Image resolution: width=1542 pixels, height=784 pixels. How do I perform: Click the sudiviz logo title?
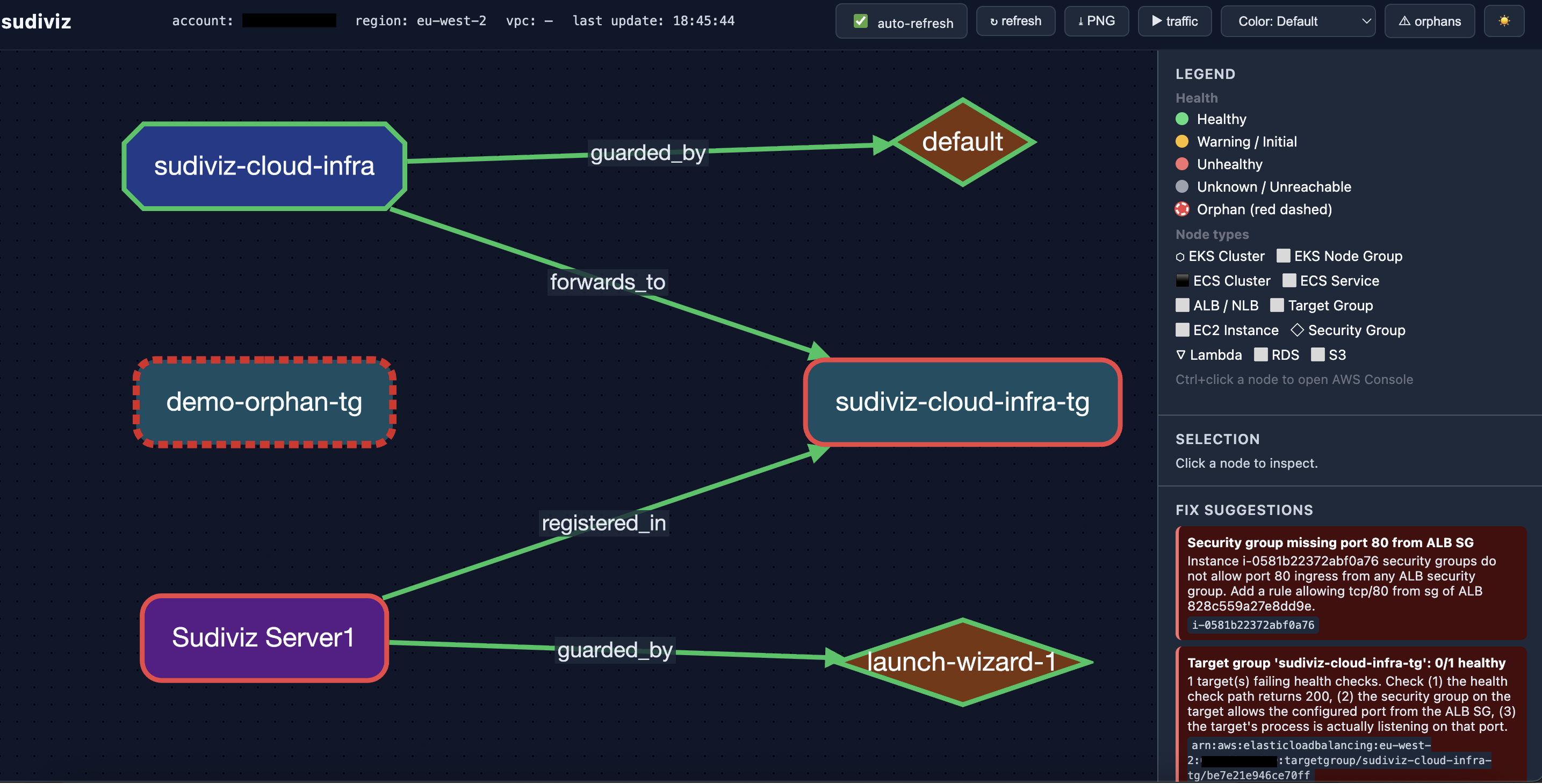(x=36, y=21)
